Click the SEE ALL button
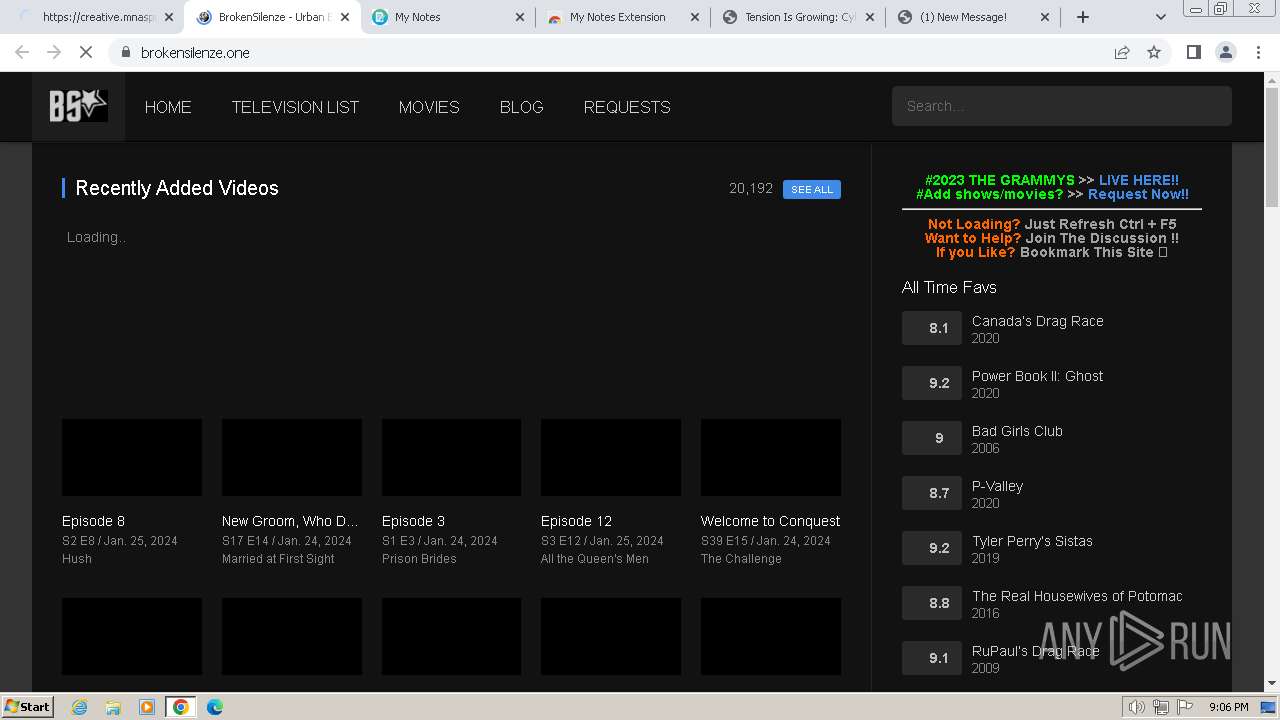Screen dimensions: 1280x720 pyautogui.click(x=812, y=189)
